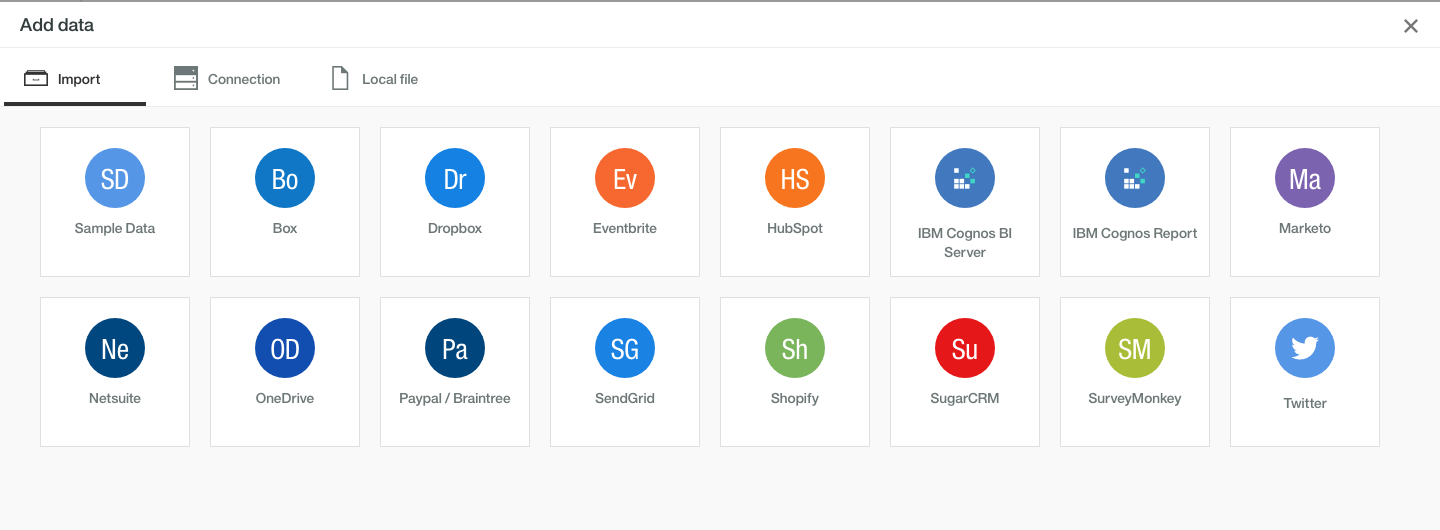1440x530 pixels.
Task: Switch to the Connection tab
Action: [227, 79]
